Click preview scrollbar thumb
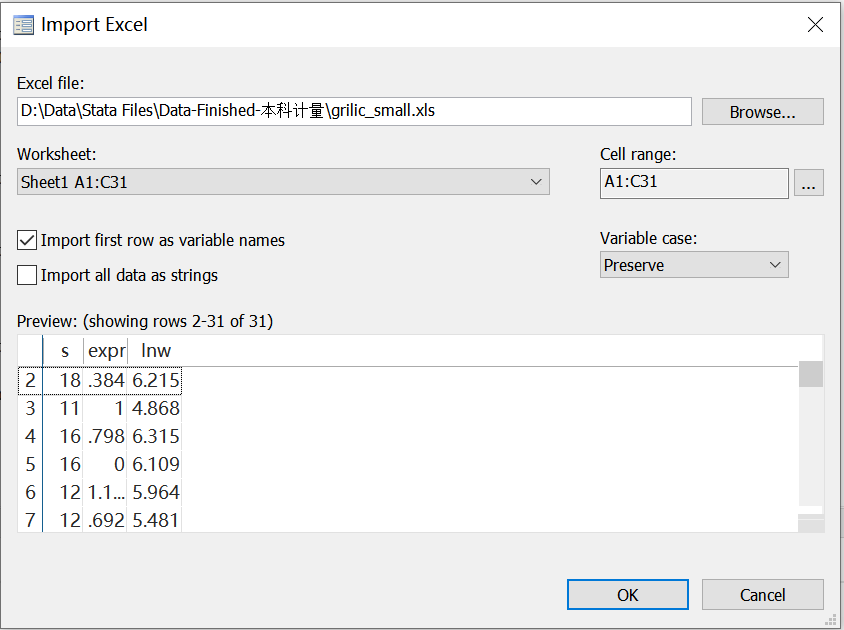This screenshot has width=844, height=630. pyautogui.click(x=811, y=374)
